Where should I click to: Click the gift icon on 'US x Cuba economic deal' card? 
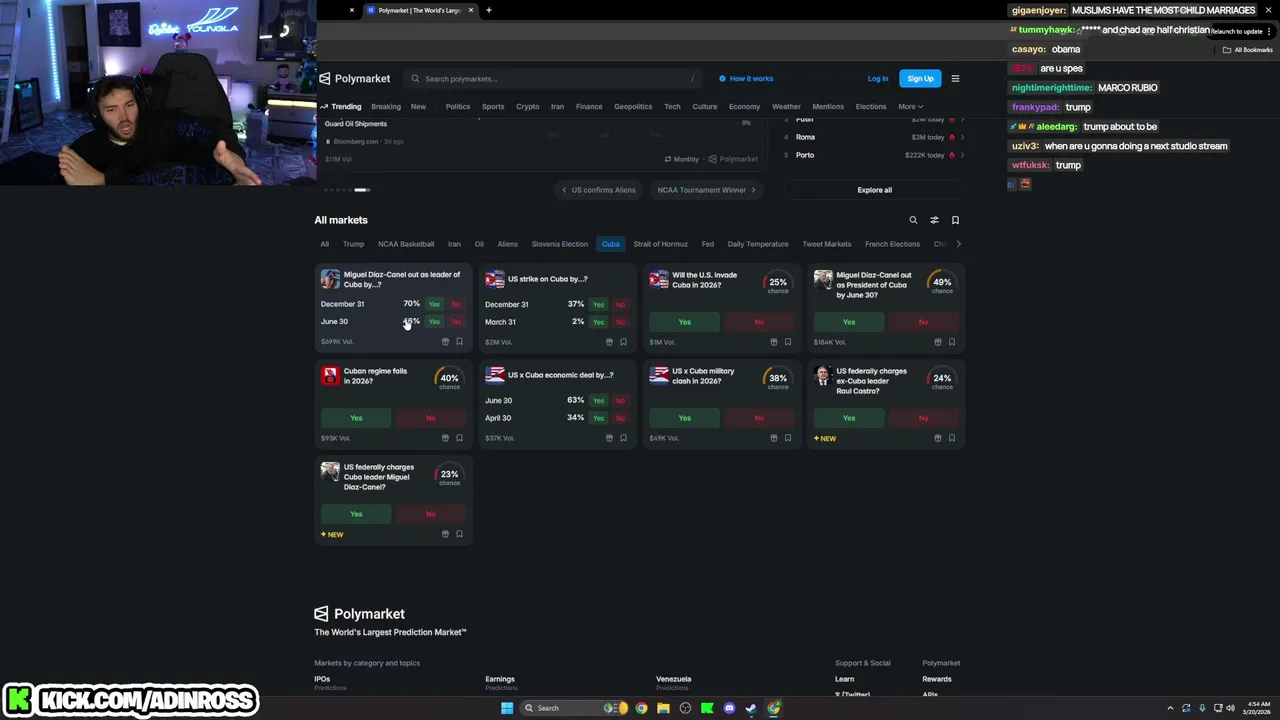(x=609, y=438)
